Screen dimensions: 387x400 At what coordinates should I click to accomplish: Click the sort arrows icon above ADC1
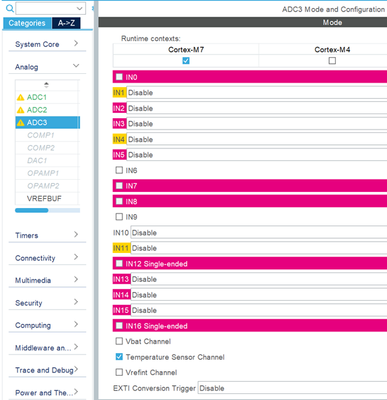tap(46, 85)
